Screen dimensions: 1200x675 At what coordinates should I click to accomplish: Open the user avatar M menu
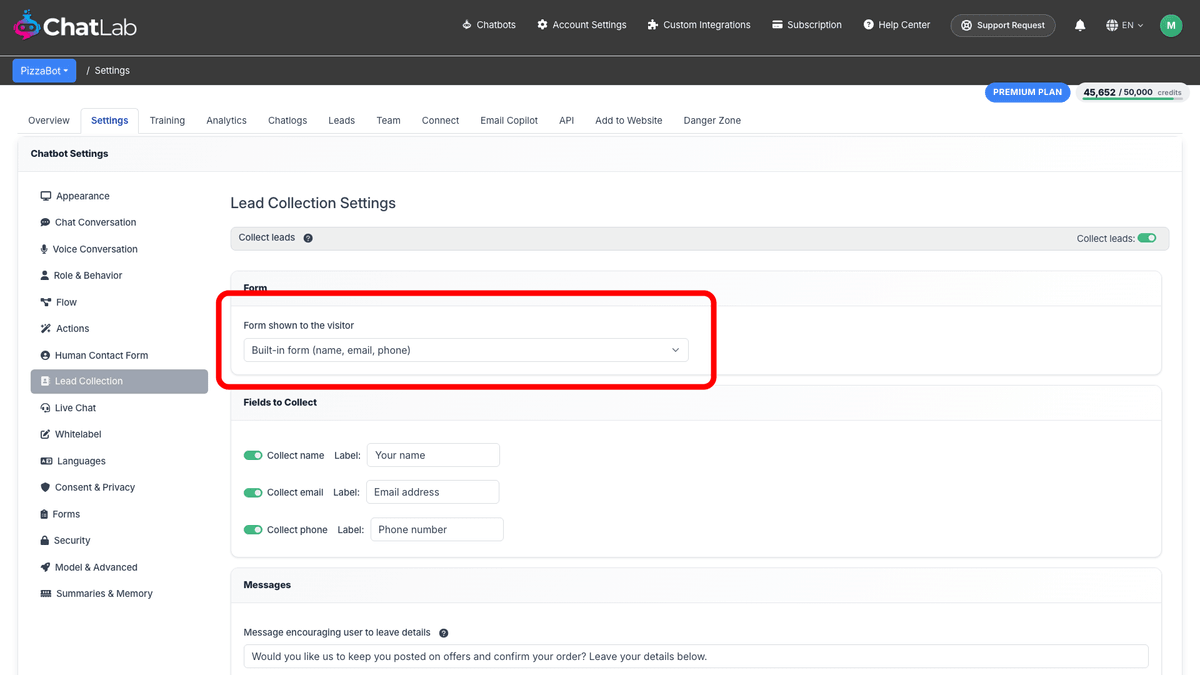click(x=1171, y=25)
